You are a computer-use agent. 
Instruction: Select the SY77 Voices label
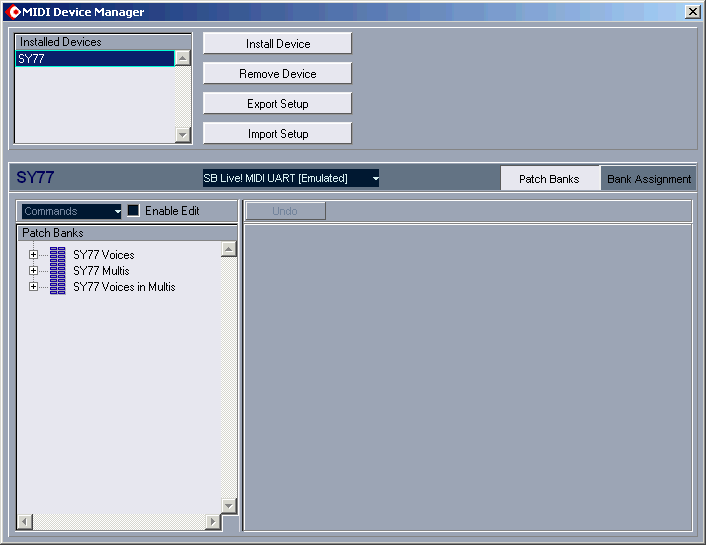coord(104,255)
